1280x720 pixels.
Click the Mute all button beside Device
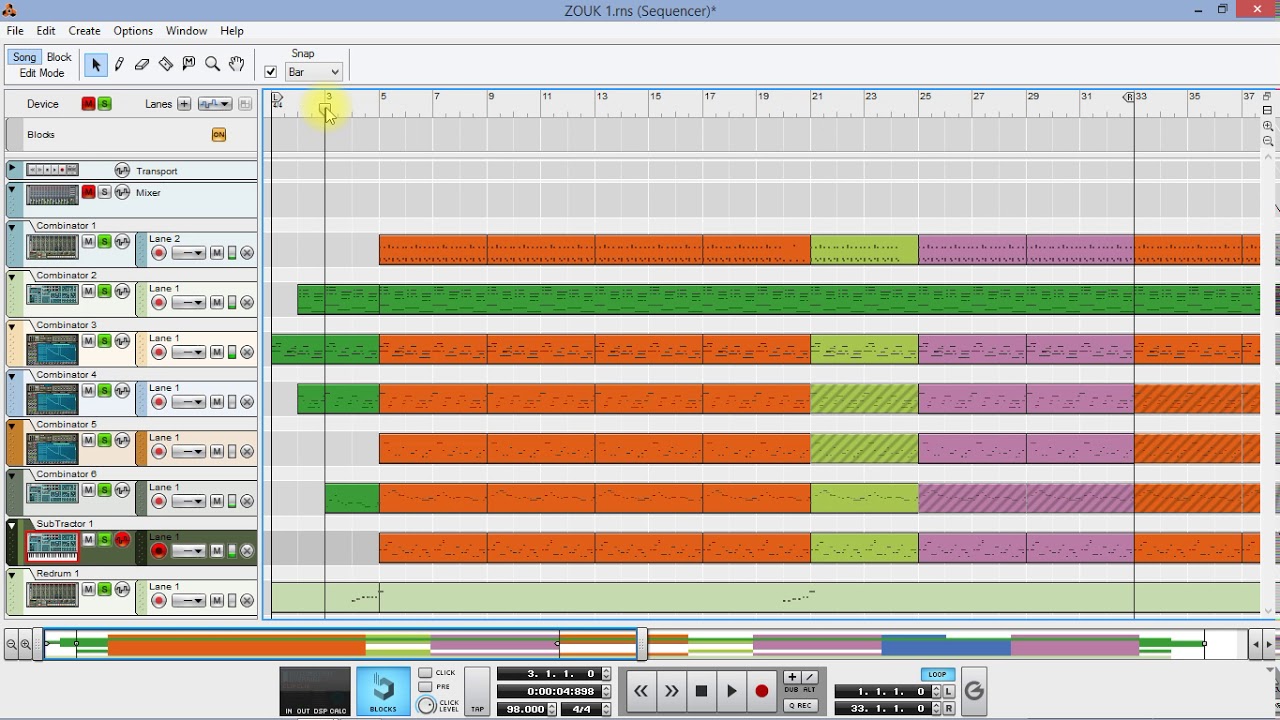pos(89,104)
